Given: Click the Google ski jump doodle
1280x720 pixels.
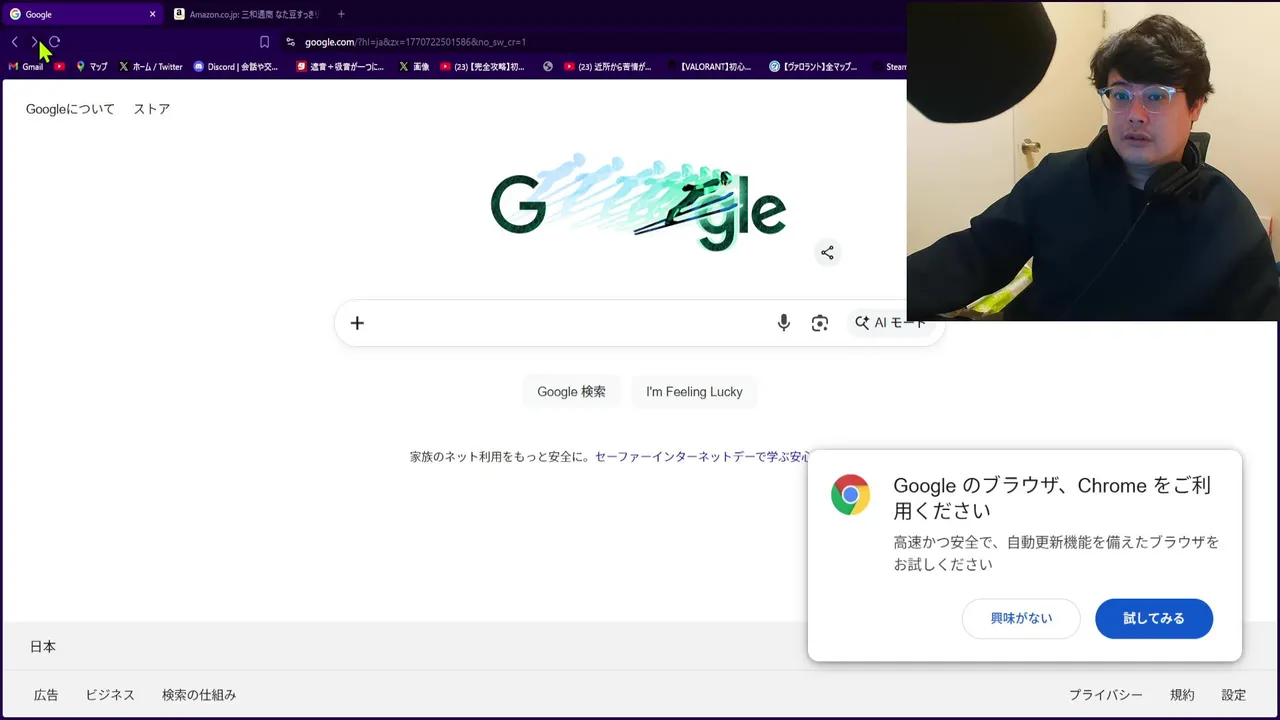Looking at the screenshot, I should click(638, 203).
